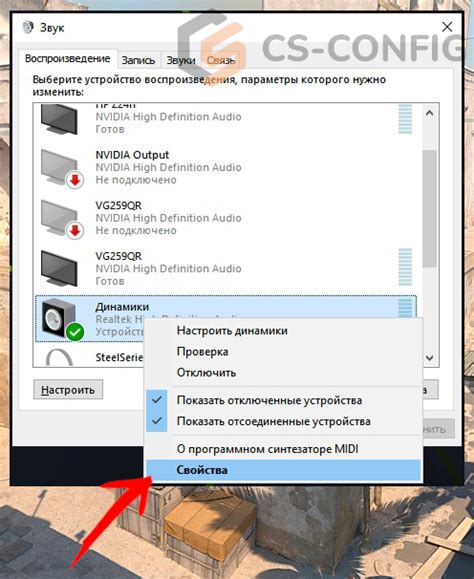Click the volume level meter of top monitor device

(x=405, y=119)
